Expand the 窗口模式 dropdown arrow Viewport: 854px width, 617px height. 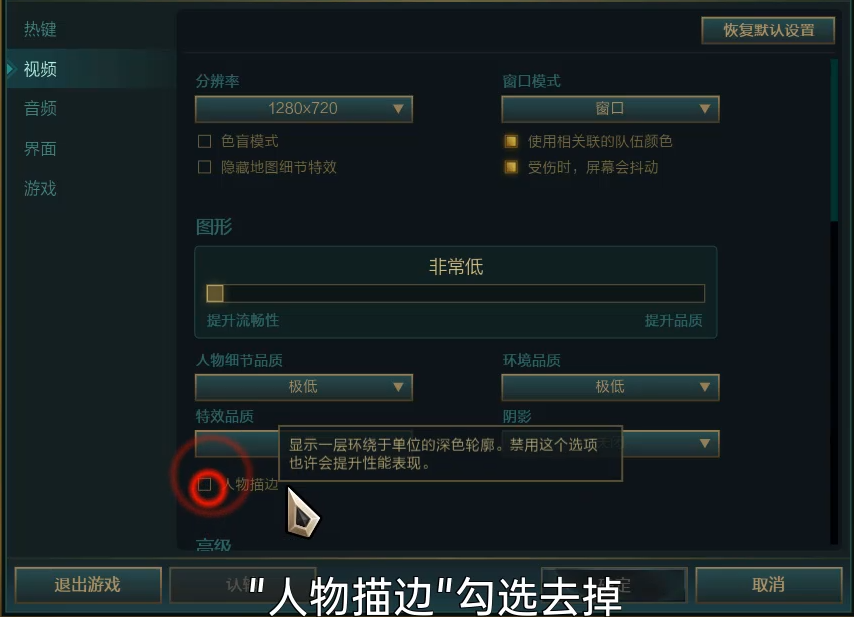705,109
